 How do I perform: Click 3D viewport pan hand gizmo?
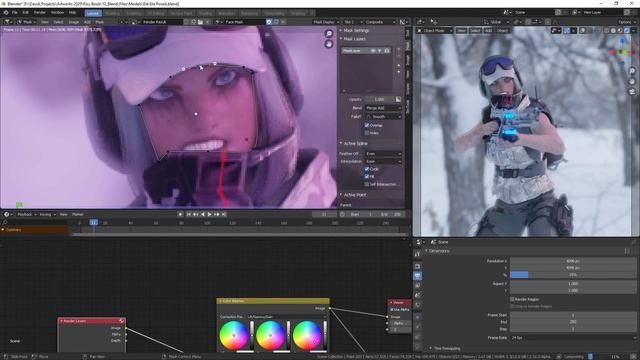632,81
